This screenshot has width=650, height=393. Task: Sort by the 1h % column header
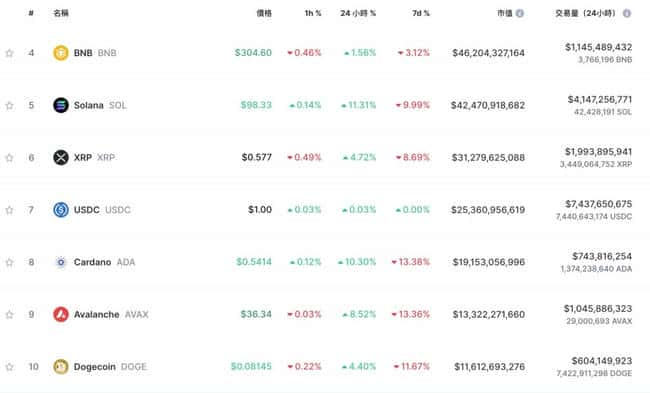[313, 13]
